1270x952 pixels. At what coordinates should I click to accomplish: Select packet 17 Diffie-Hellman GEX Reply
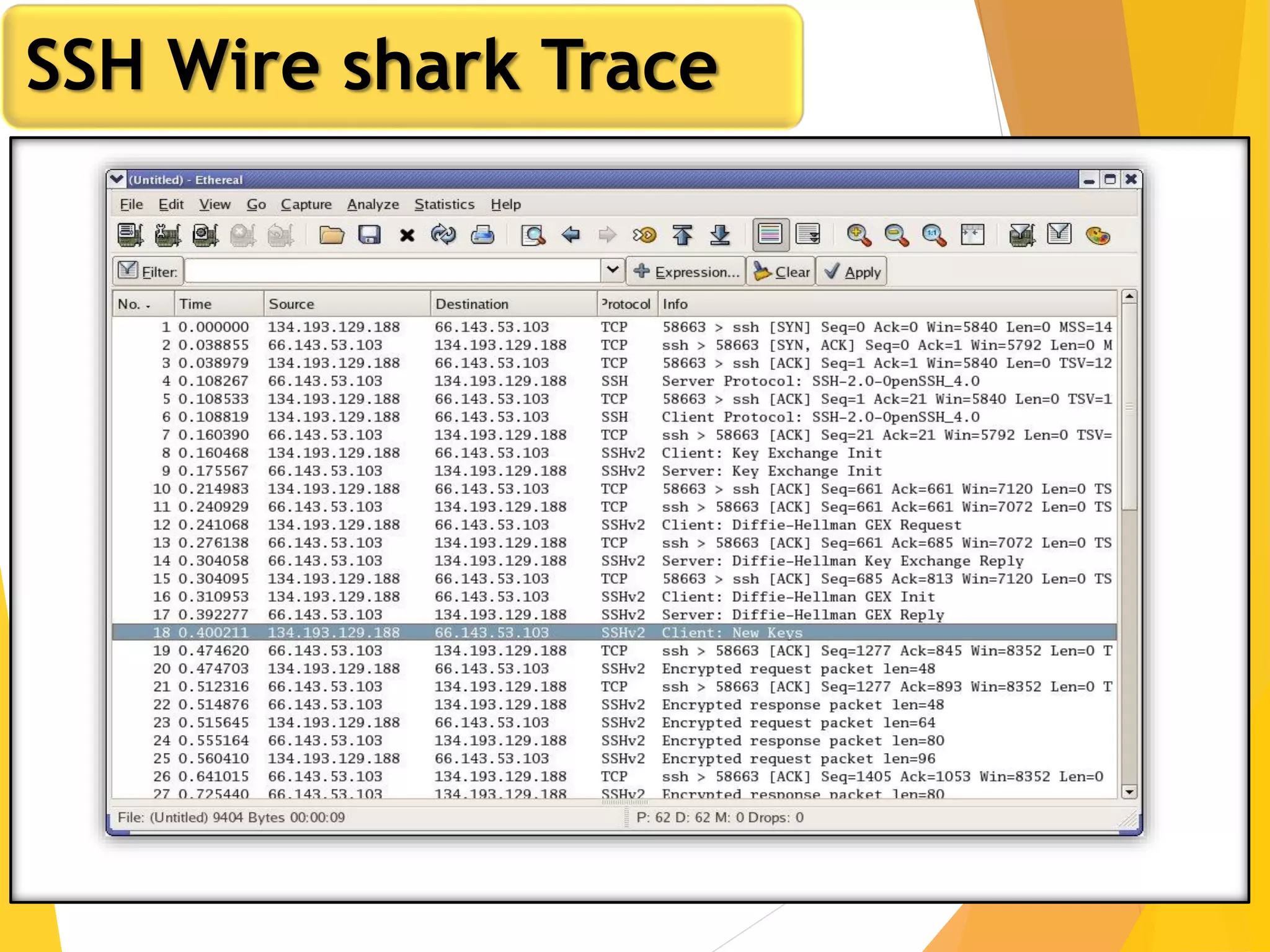pos(614,614)
